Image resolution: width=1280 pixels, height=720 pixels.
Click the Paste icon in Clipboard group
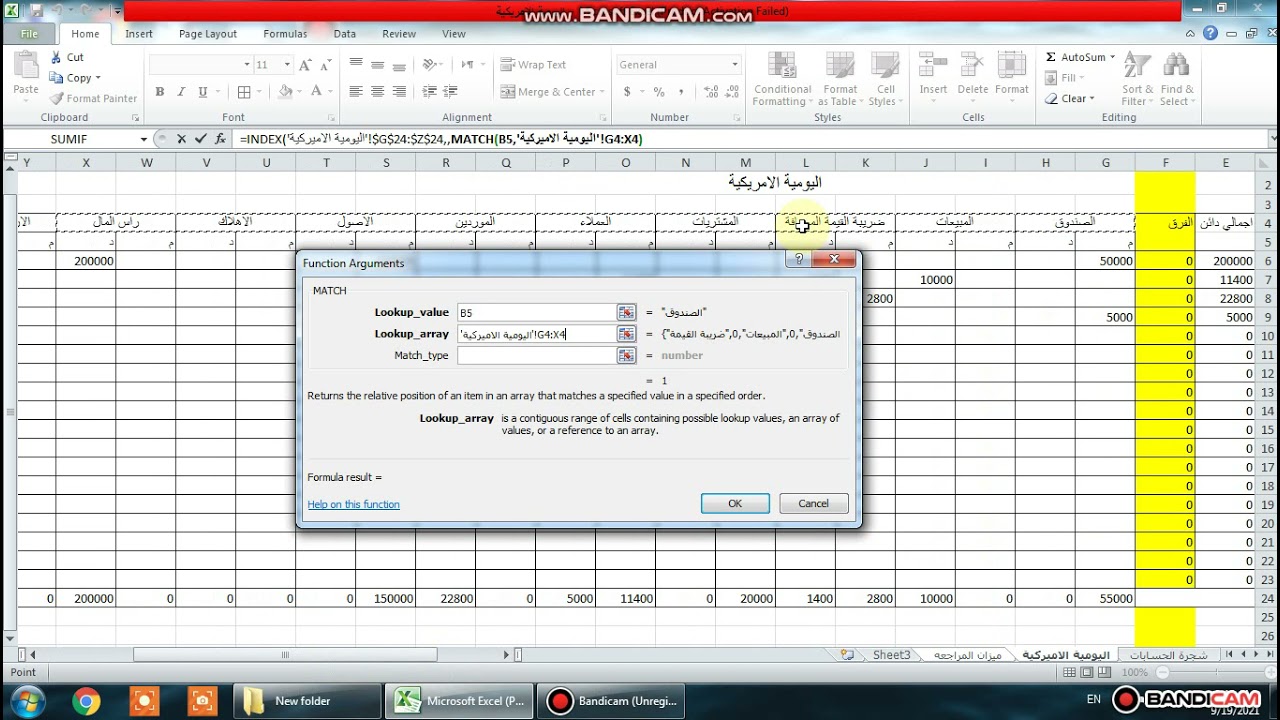point(26,67)
